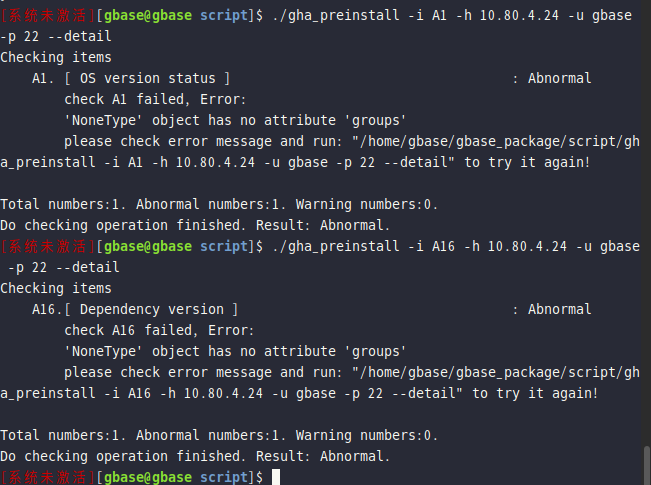The height and width of the screenshot is (485, 651).
Task: Click the first 'Abnormal' status for A1
Action: click(x=559, y=78)
